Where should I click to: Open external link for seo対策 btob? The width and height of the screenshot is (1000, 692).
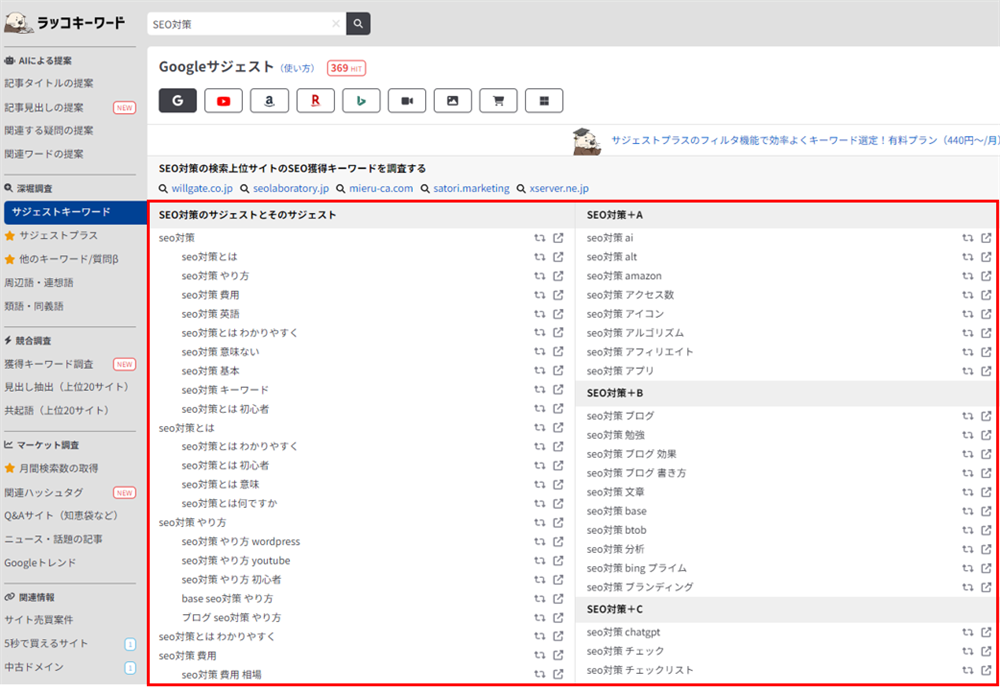click(986, 530)
